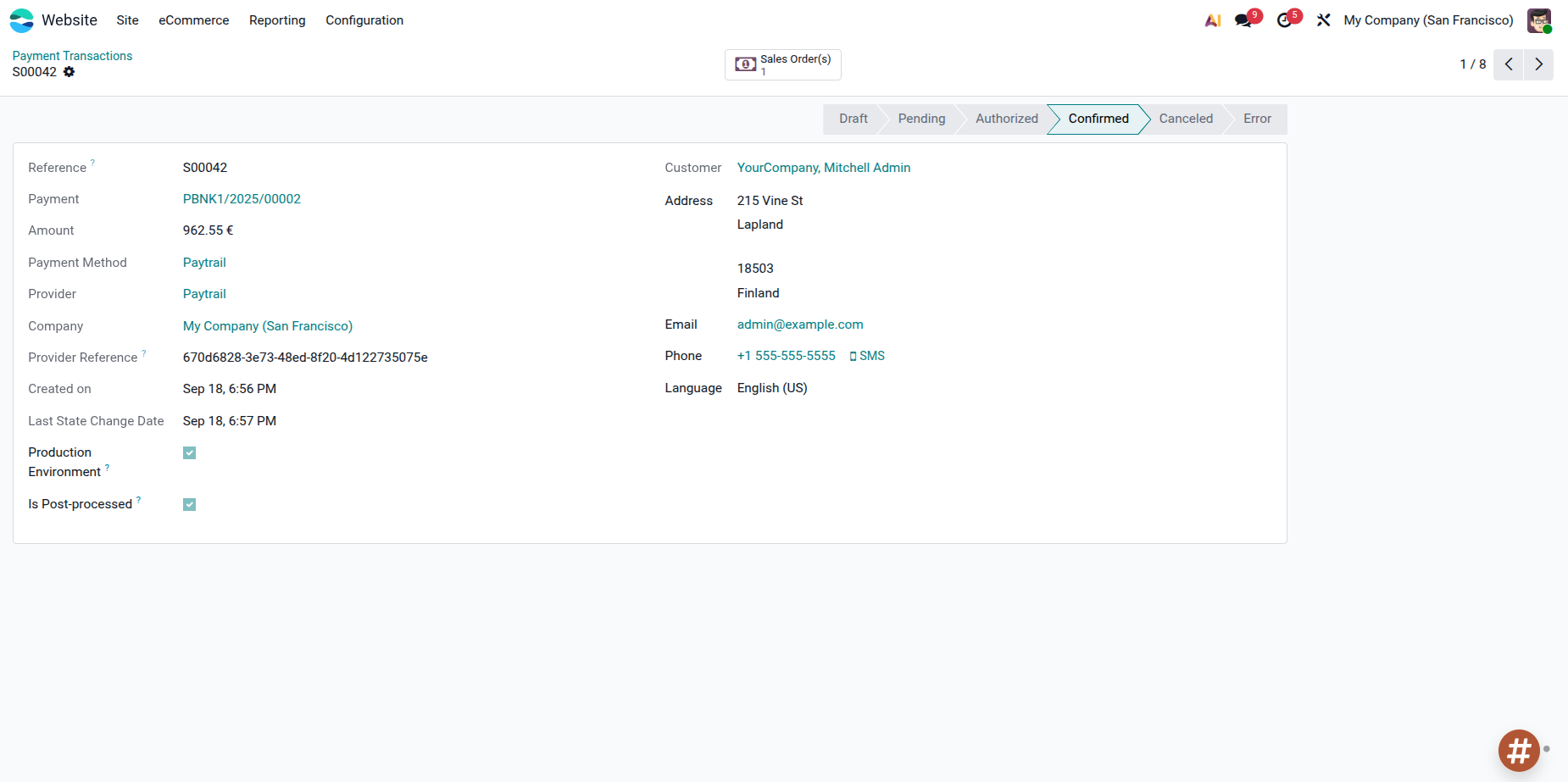Set transaction state to Canceled

click(1185, 119)
